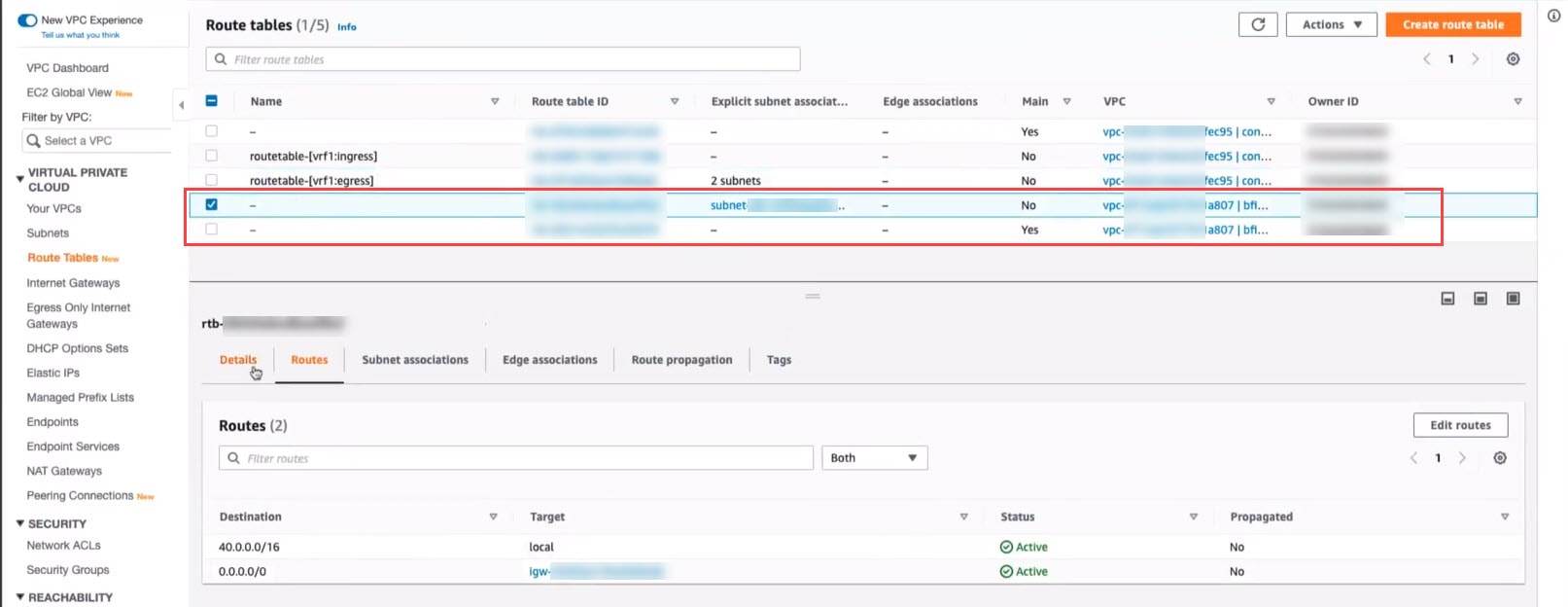Go to previous route tables page

pos(1427,59)
